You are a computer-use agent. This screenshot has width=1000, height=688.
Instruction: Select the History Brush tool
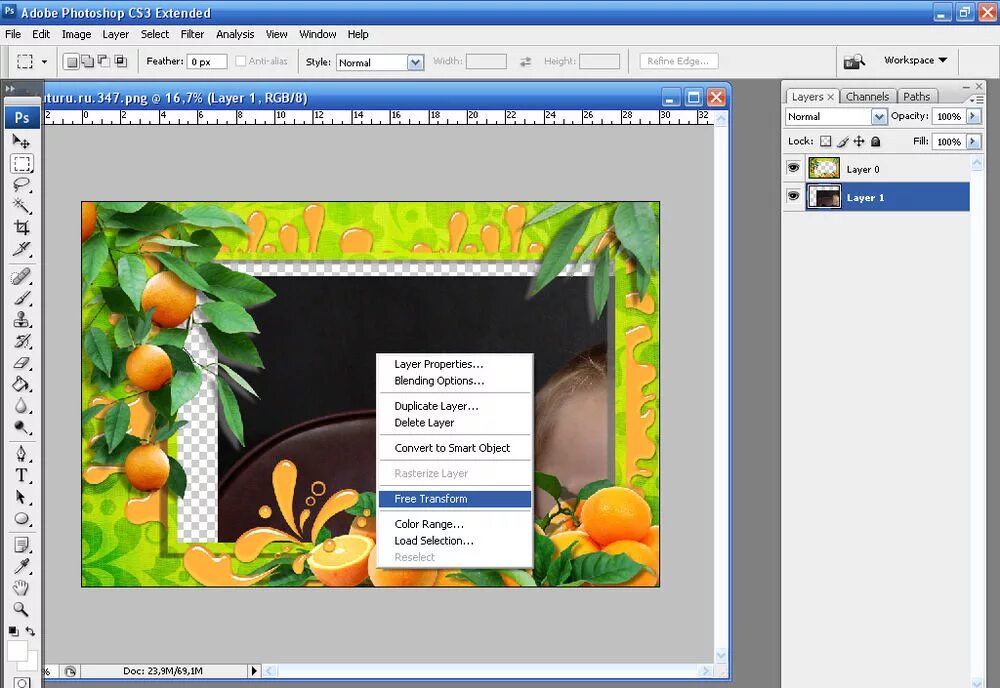pos(21,341)
